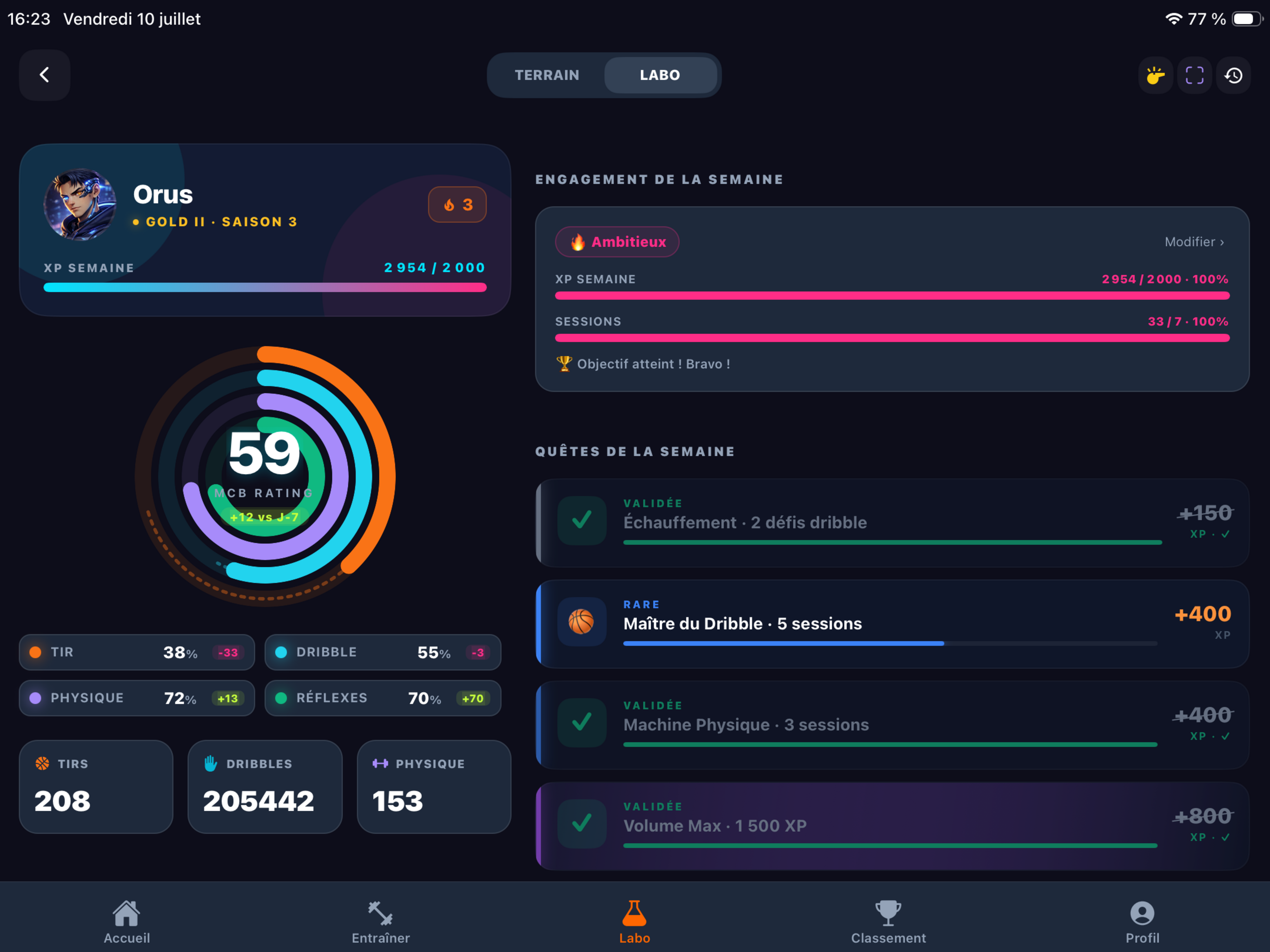Tap the Accueil house icon
Screen dimensions: 1270x952
pos(126,913)
